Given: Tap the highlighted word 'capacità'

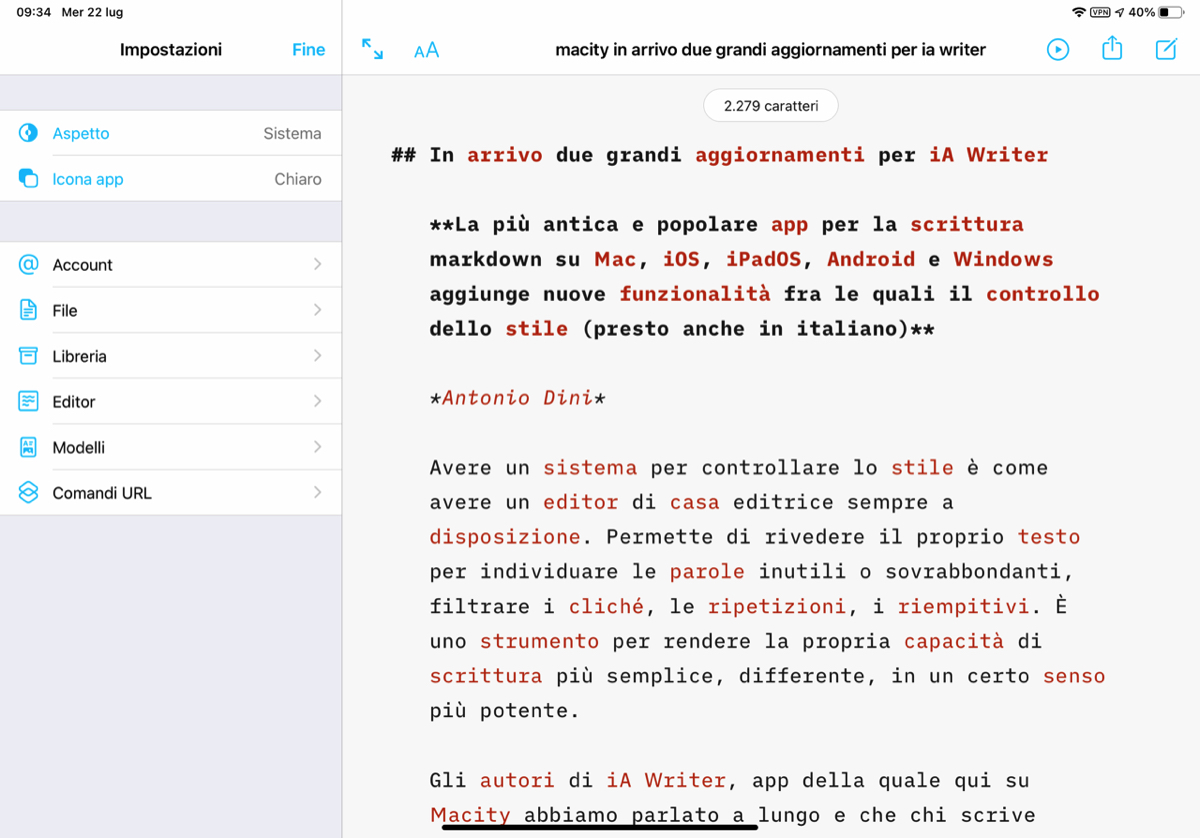Looking at the screenshot, I should tap(954, 641).
